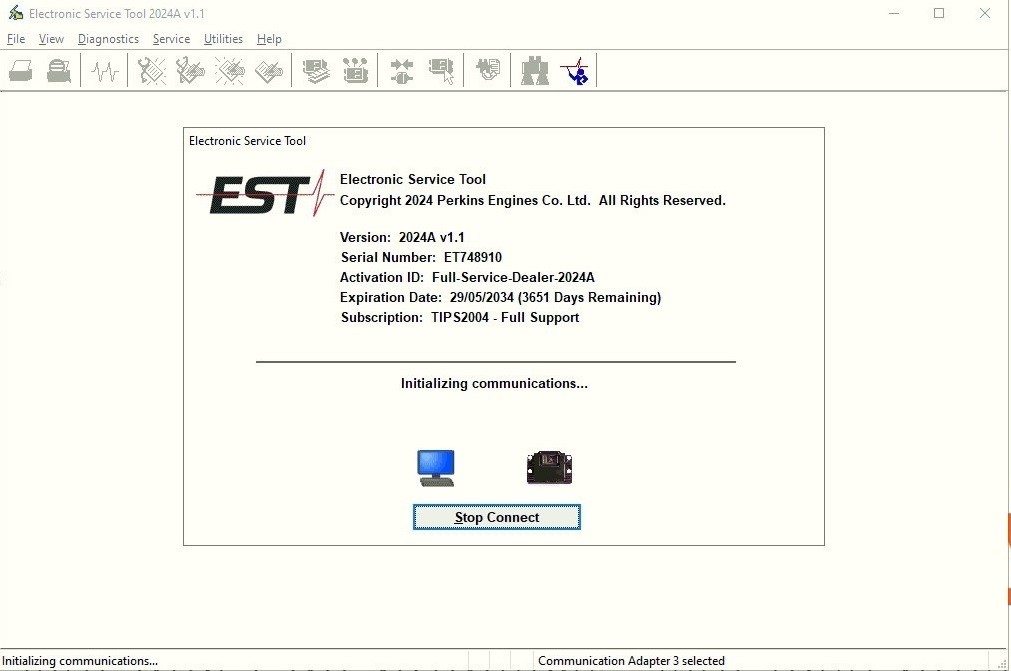Click the Expiration Date 29/05/2034 line
The height and width of the screenshot is (671, 1011).
[500, 297]
